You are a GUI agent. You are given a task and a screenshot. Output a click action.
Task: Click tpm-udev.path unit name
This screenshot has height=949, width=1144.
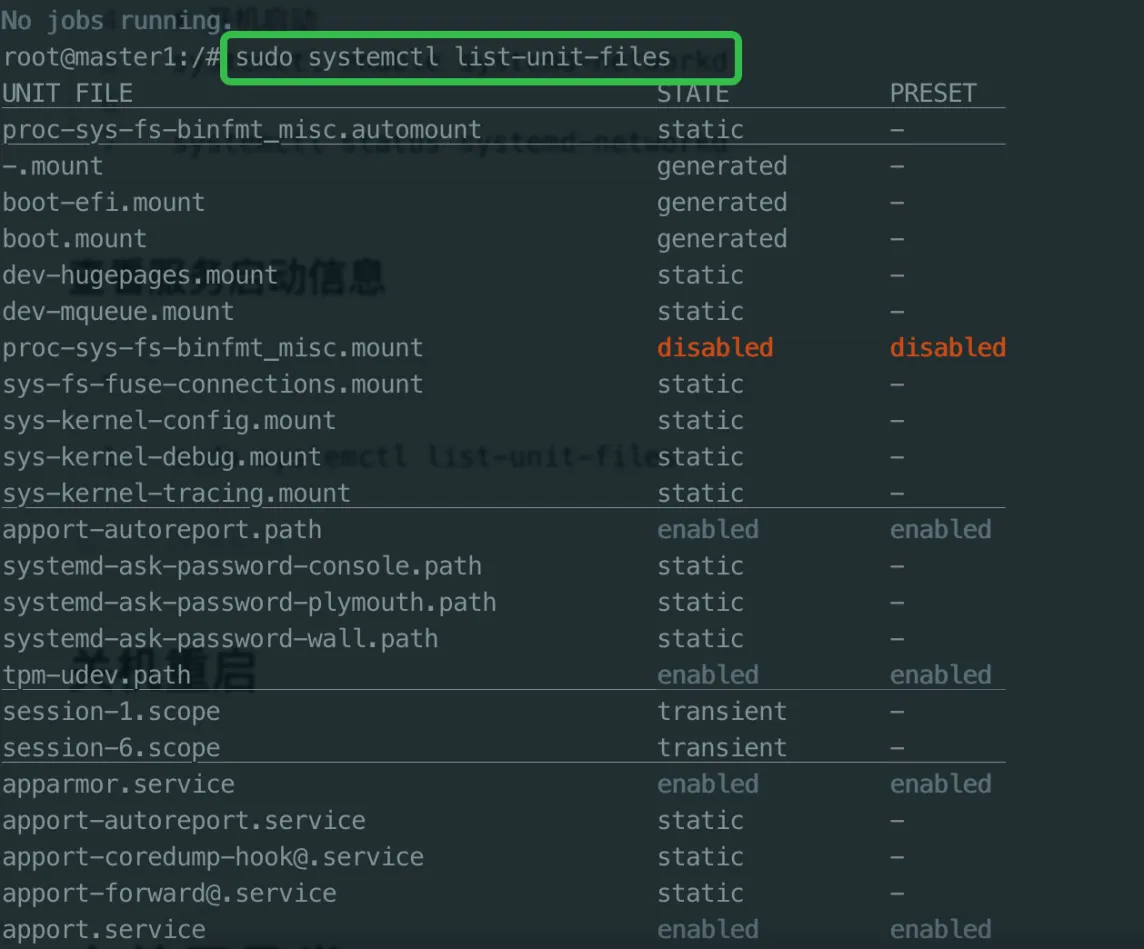click(96, 675)
